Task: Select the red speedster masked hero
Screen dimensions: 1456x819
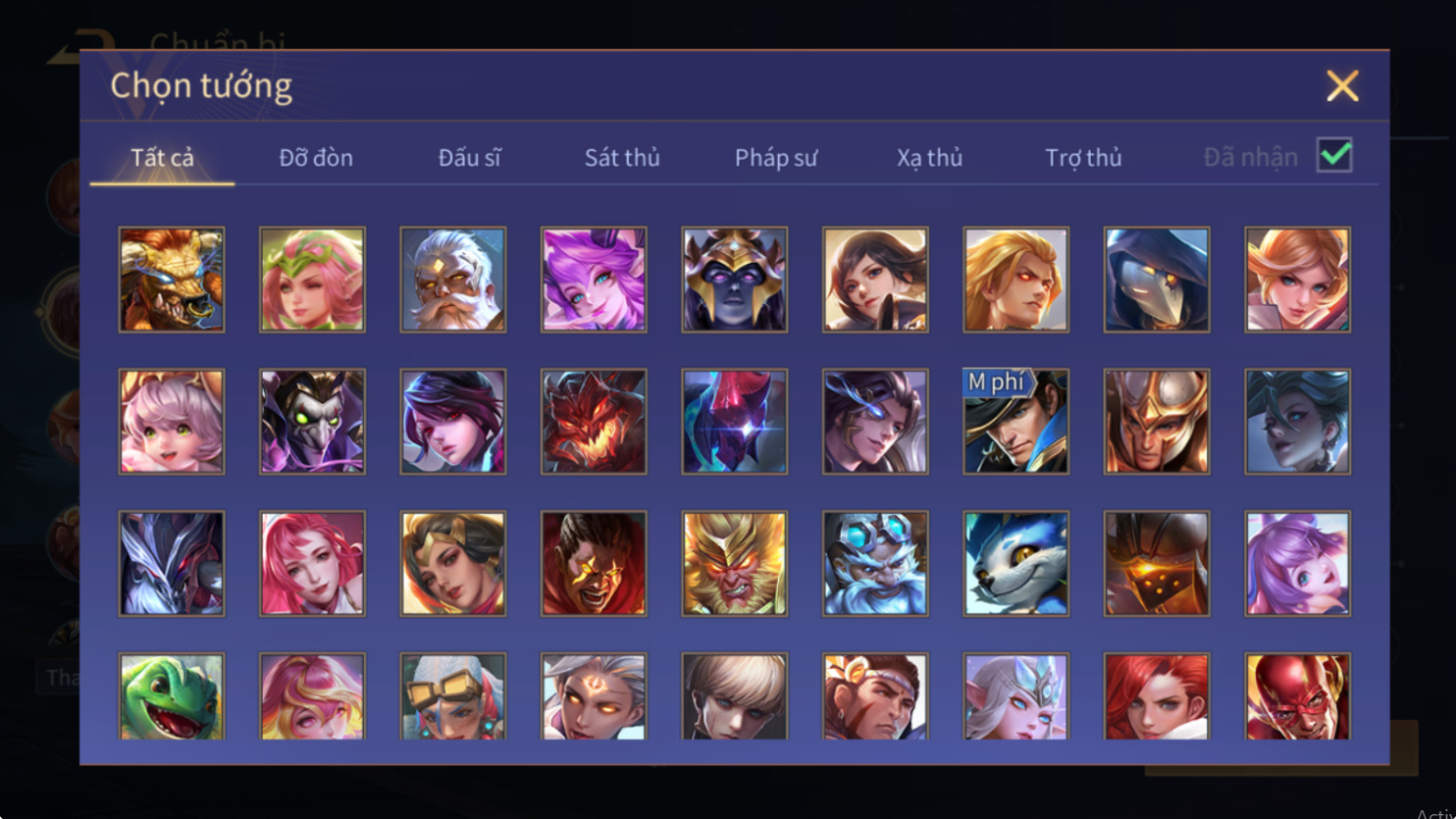Action: coord(1298,696)
